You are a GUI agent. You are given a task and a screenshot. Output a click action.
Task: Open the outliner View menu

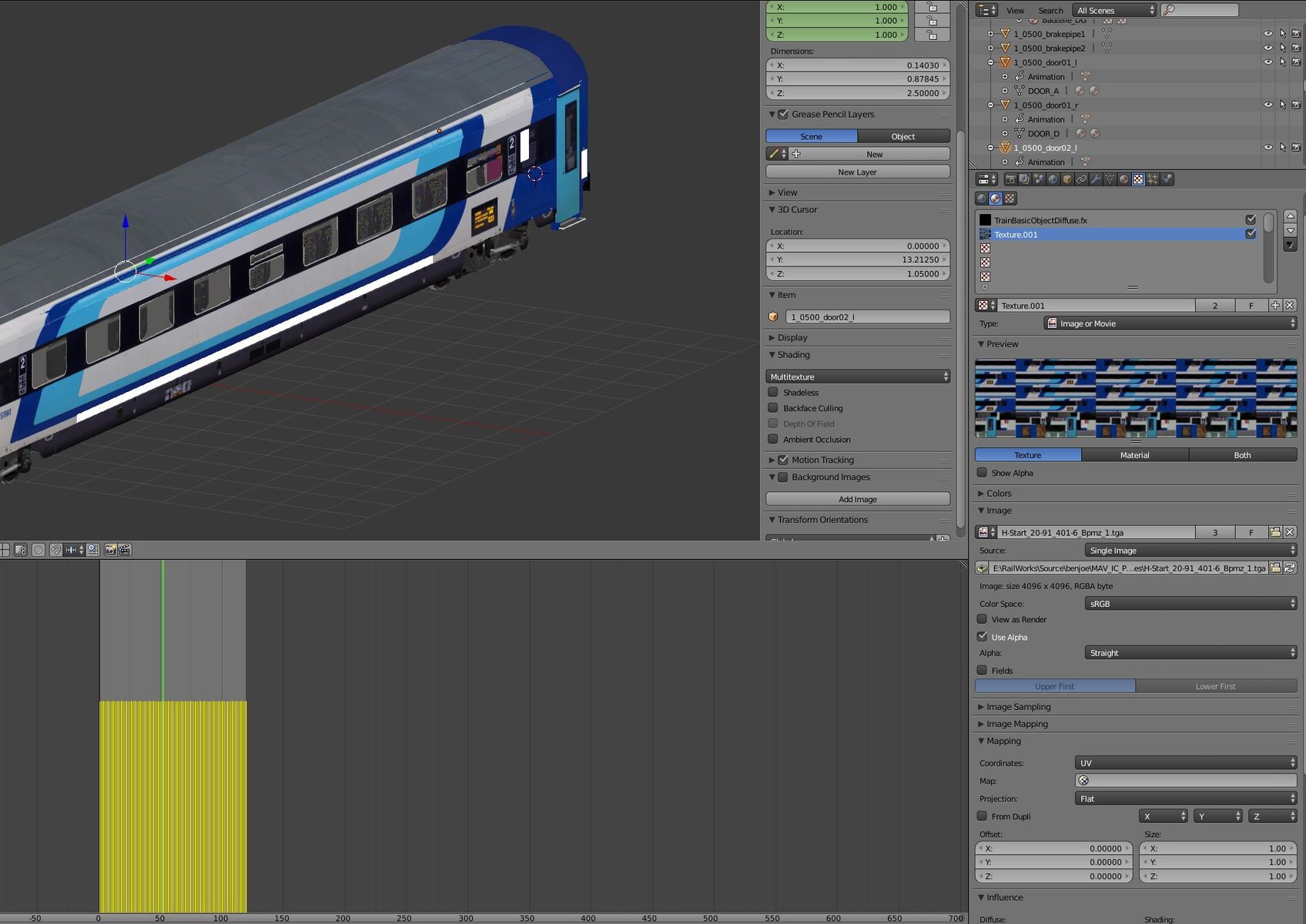tap(1015, 10)
